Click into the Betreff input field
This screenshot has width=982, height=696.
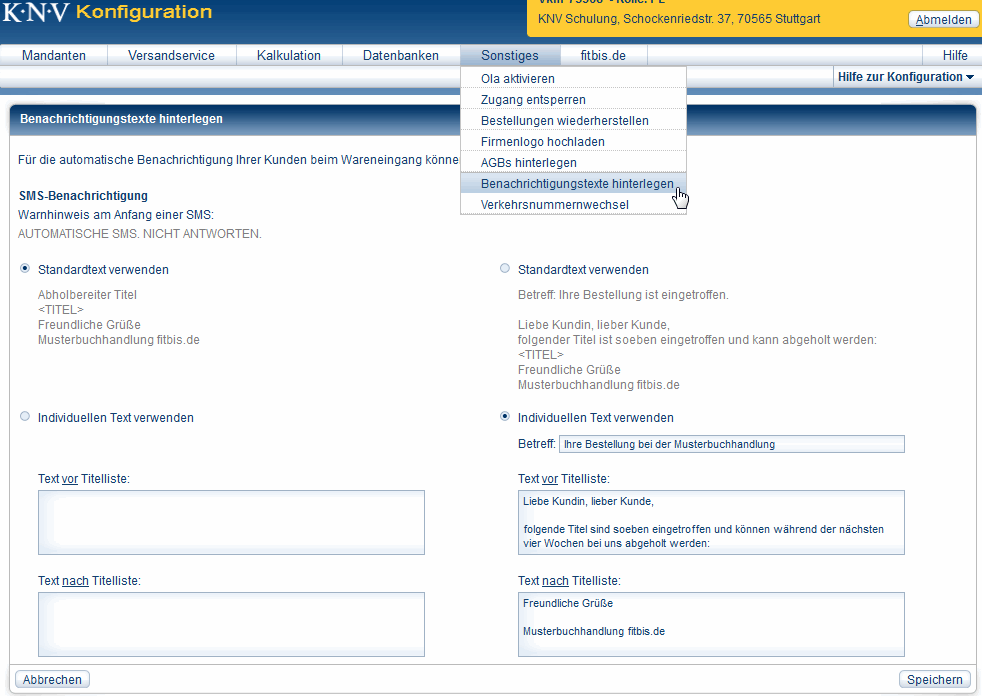[x=731, y=444]
